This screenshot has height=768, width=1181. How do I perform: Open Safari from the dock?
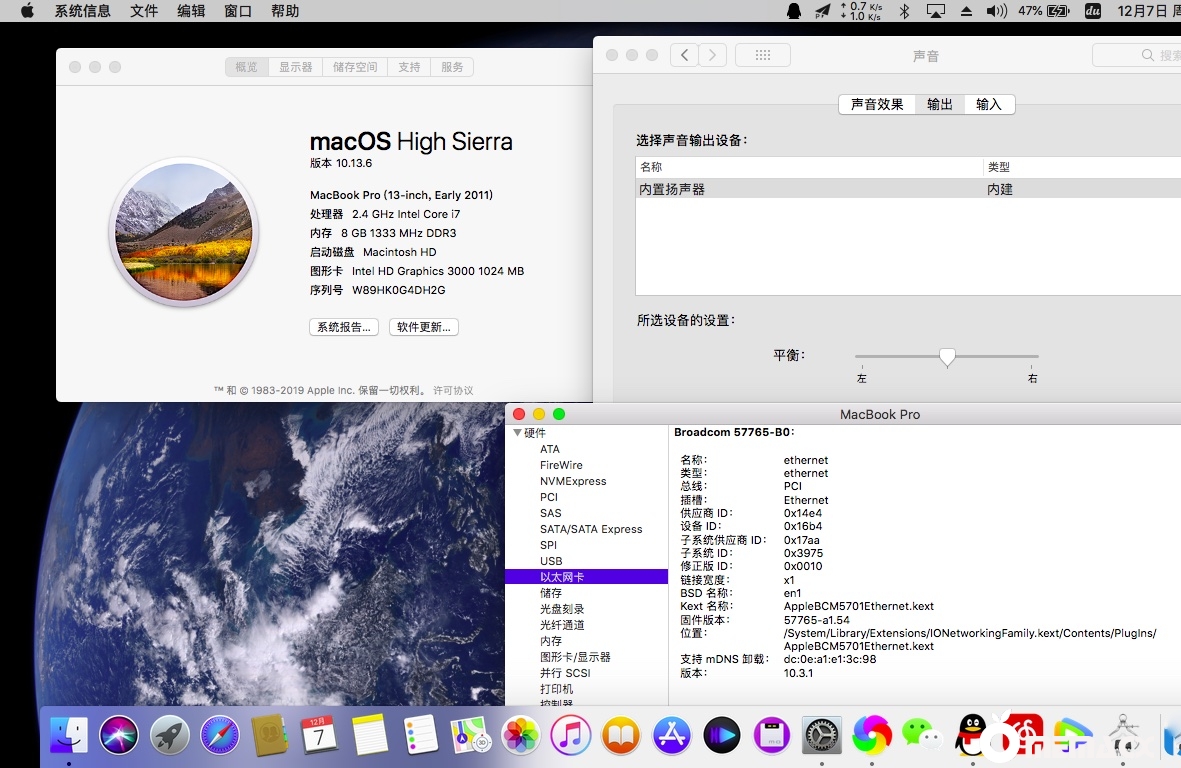220,736
